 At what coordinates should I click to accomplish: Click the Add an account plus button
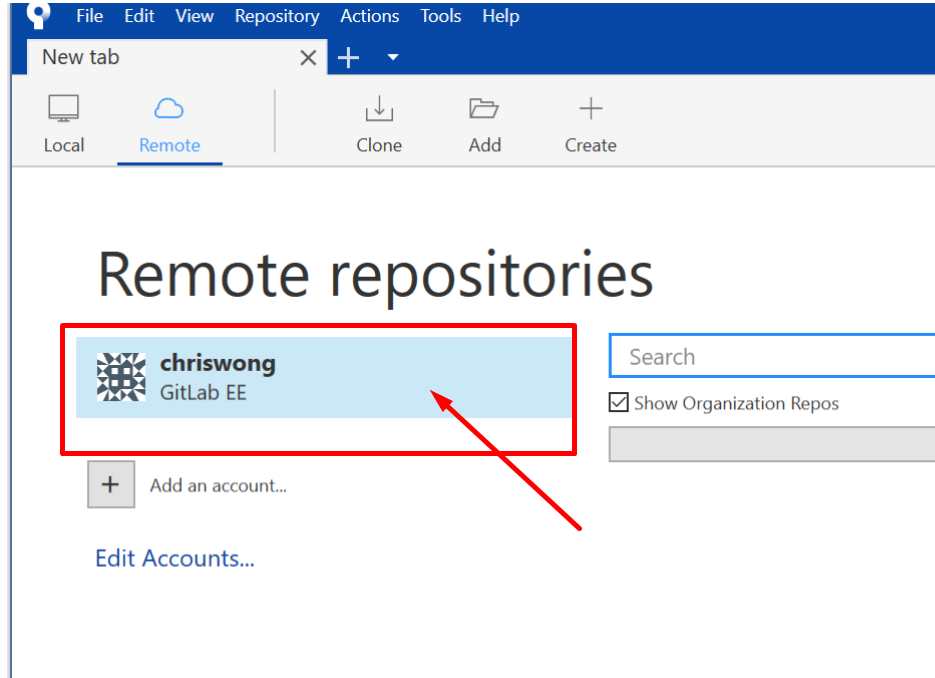click(x=111, y=484)
